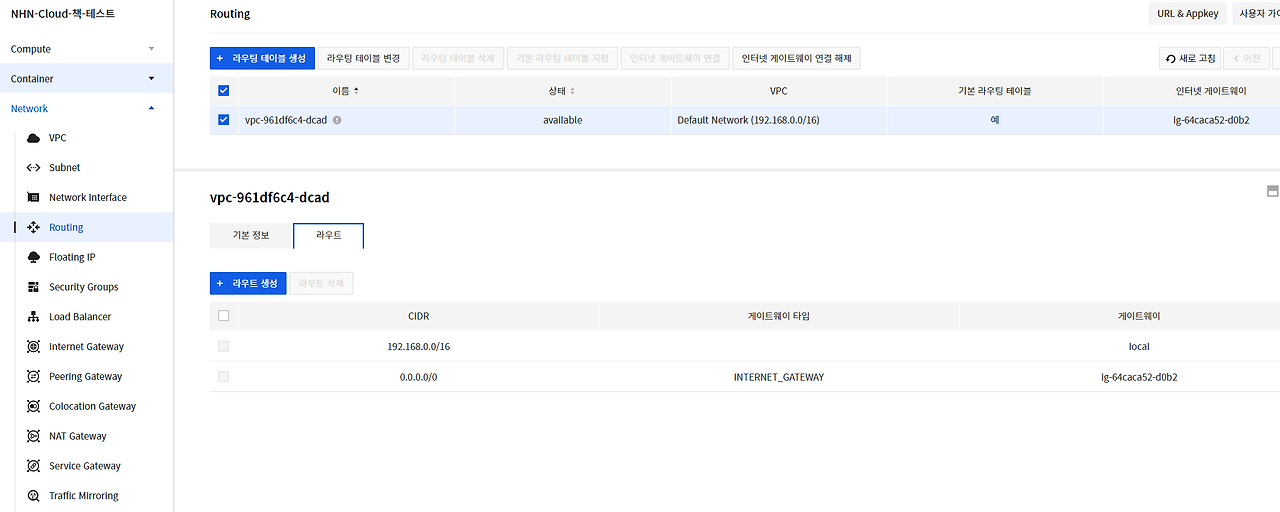The image size is (1280, 512).
Task: Tick the checkbox for route 192.168.0.0/16
Action: pyautogui.click(x=223, y=346)
